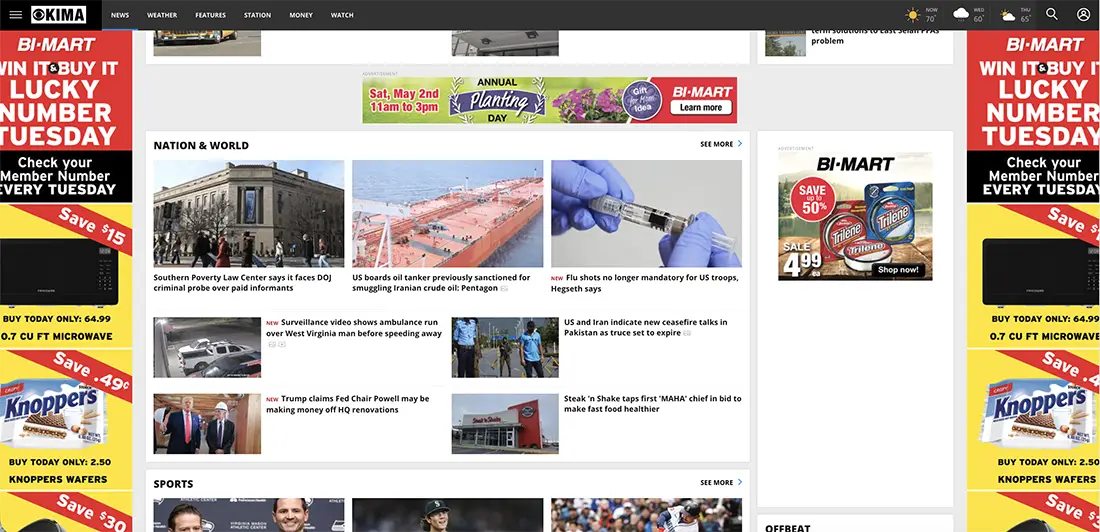Go to KIMA logo homepage

click(59, 15)
